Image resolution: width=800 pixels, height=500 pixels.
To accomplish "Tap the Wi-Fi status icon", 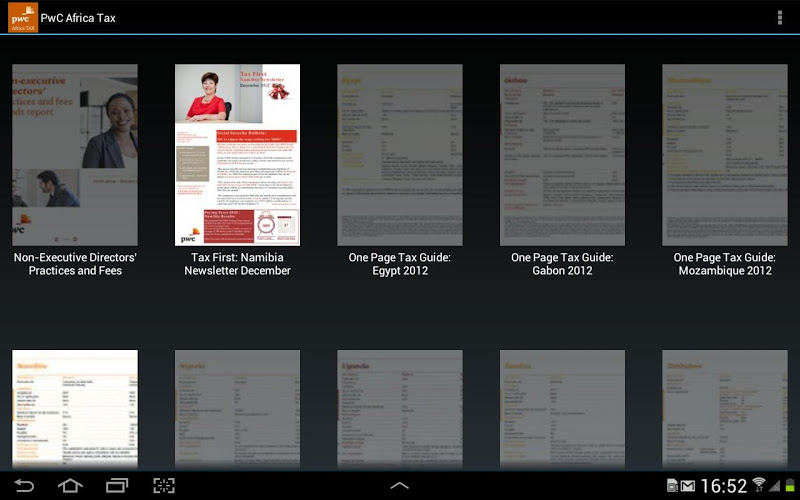I will [x=759, y=485].
